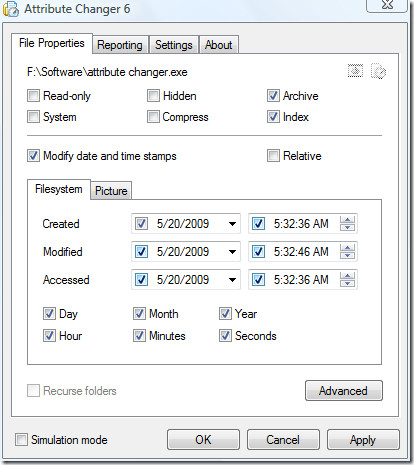The image size is (414, 465).
Task: Click the clock-page icon at top right
Action: tap(378, 71)
